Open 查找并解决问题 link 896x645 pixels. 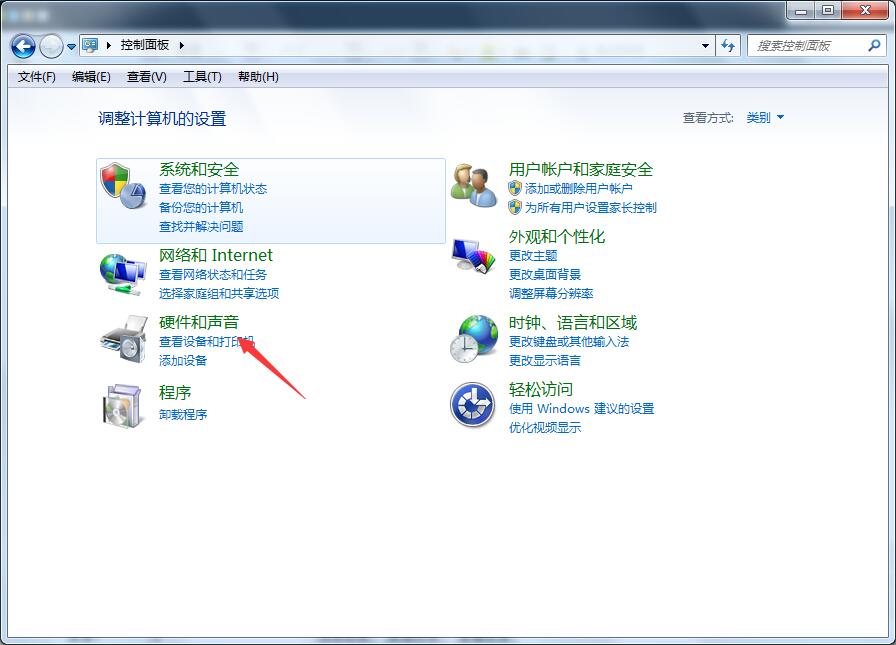click(x=201, y=227)
